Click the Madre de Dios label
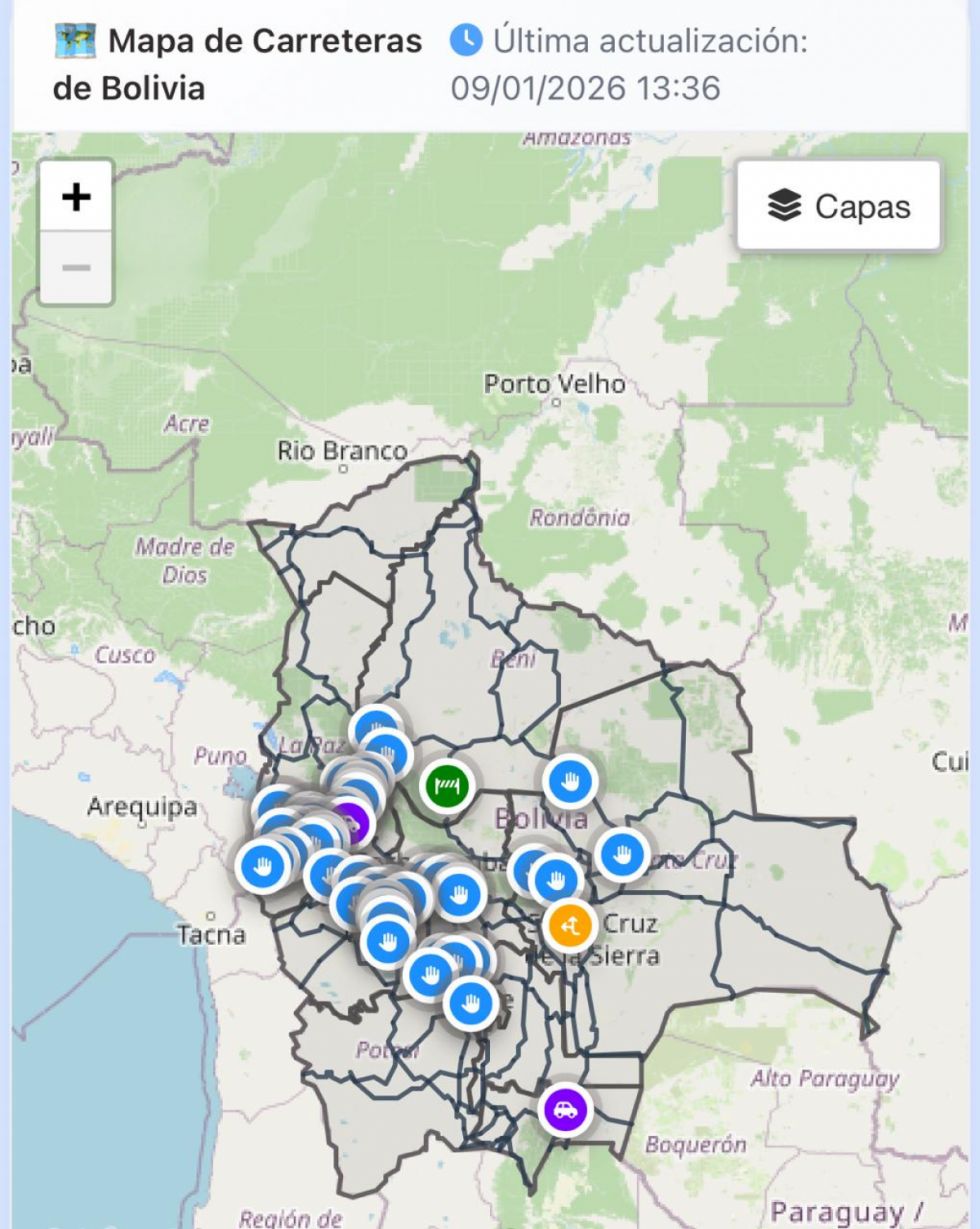This screenshot has height=1229, width=980. tap(185, 561)
